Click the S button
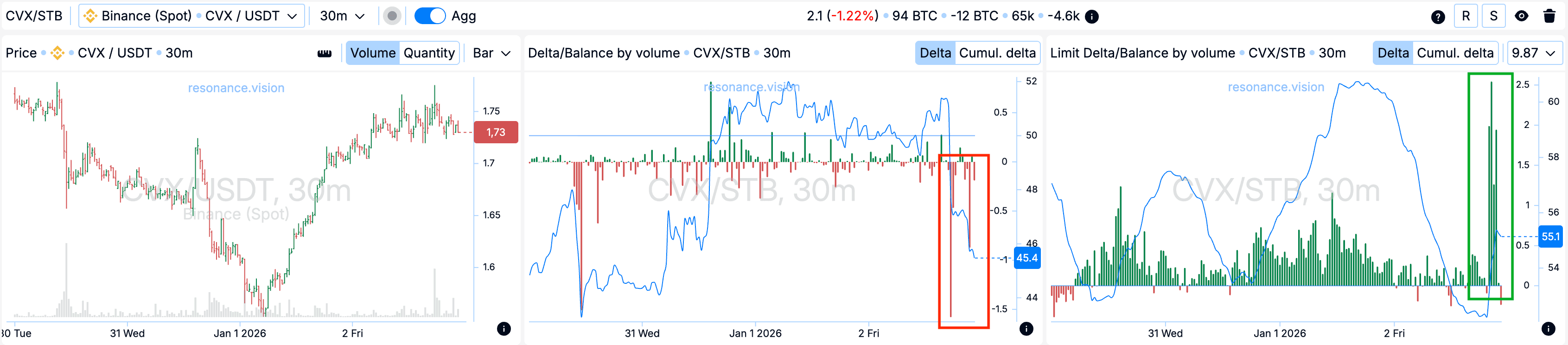 tap(1493, 16)
